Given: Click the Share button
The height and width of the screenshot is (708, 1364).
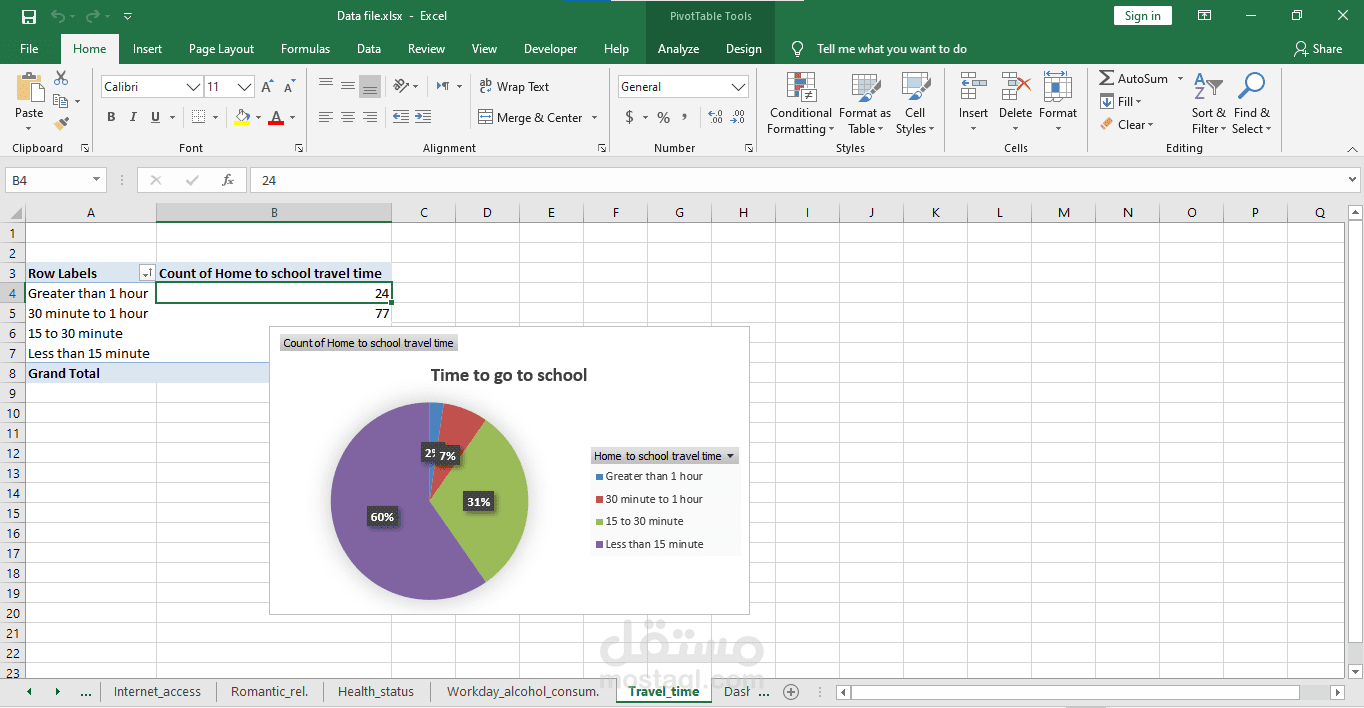Looking at the screenshot, I should coord(1317,48).
